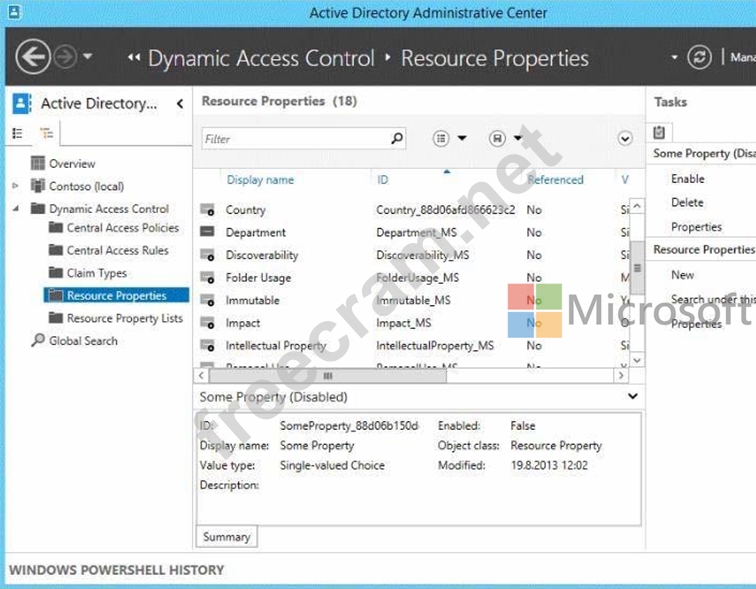Click the title bar application icon
756x589 pixels.
(14, 12)
